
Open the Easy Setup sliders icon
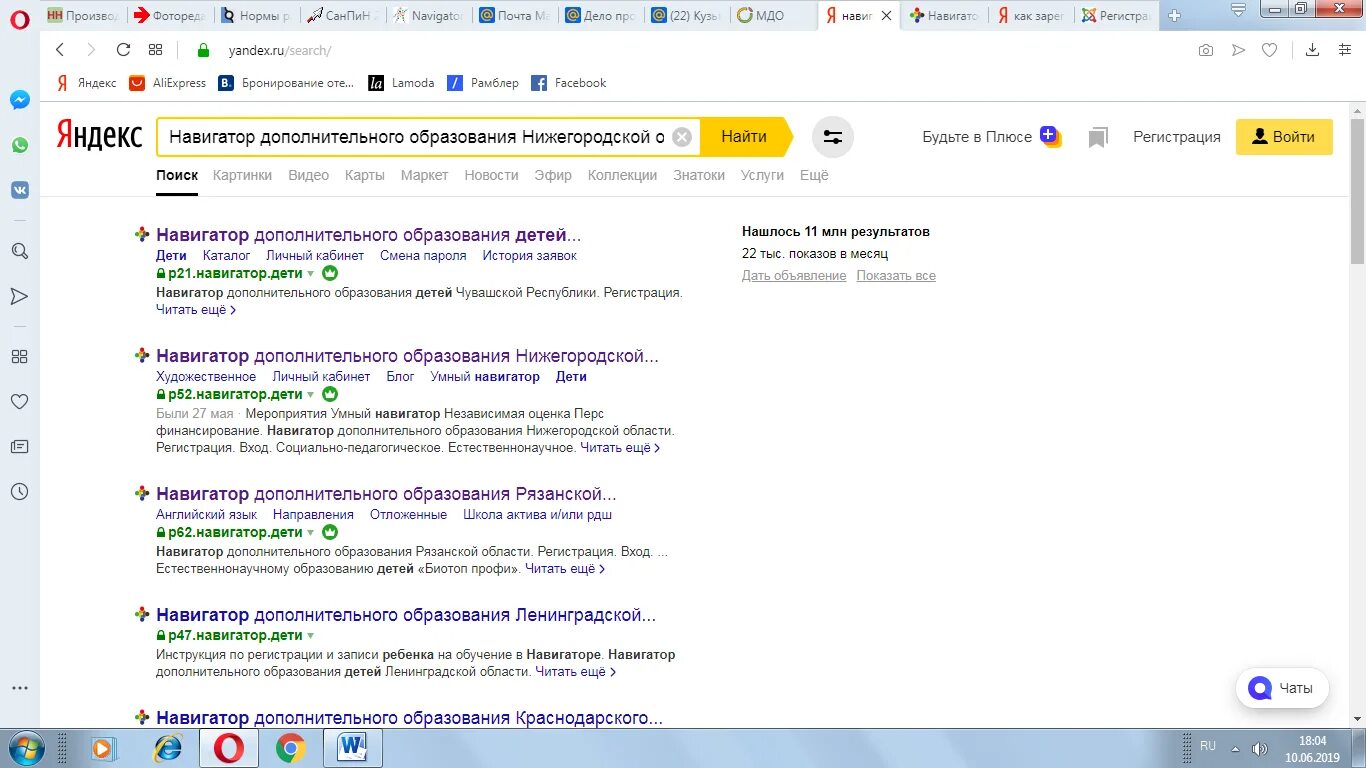click(1345, 50)
